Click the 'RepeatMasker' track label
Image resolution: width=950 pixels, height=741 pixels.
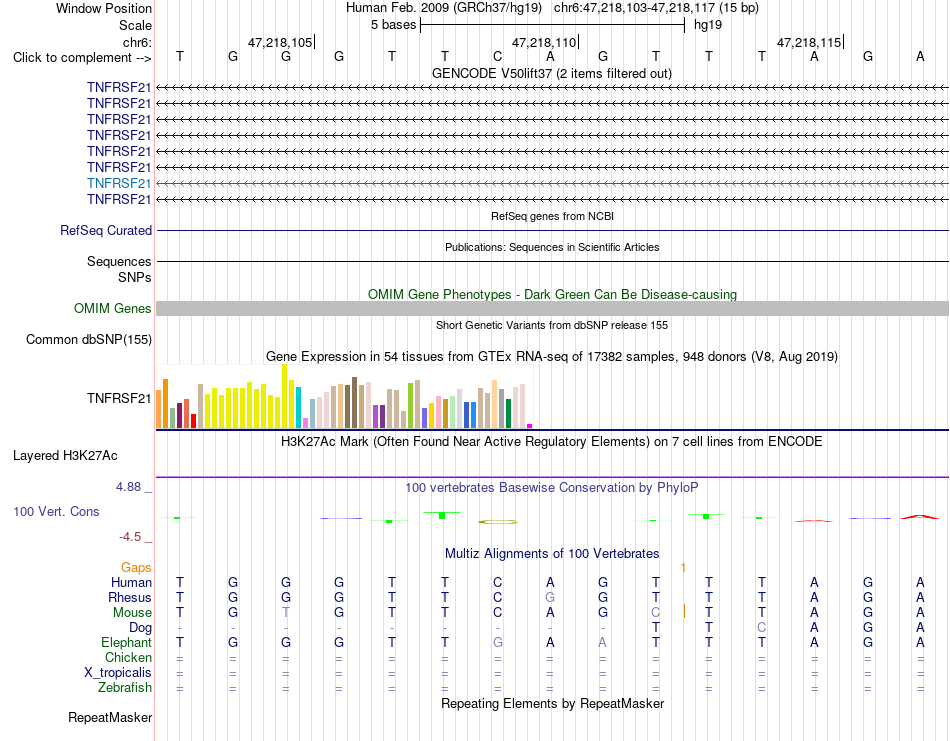coord(110,718)
